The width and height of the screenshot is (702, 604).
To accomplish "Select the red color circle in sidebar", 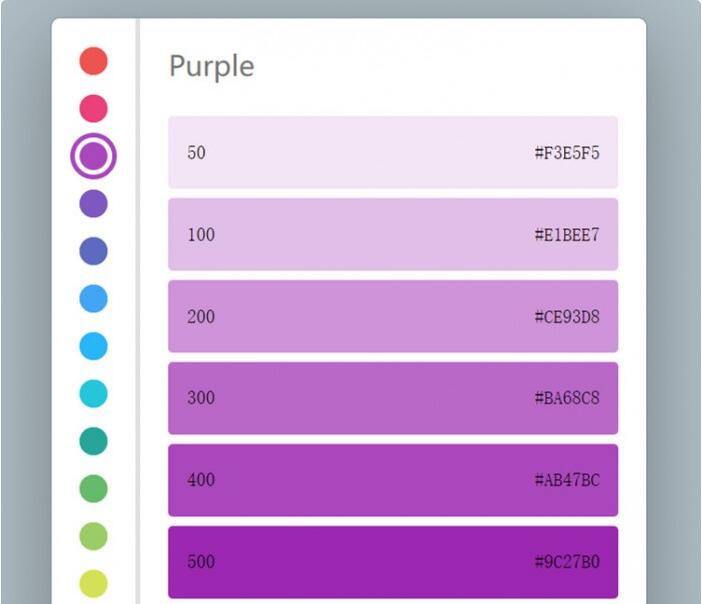I will point(93,60).
